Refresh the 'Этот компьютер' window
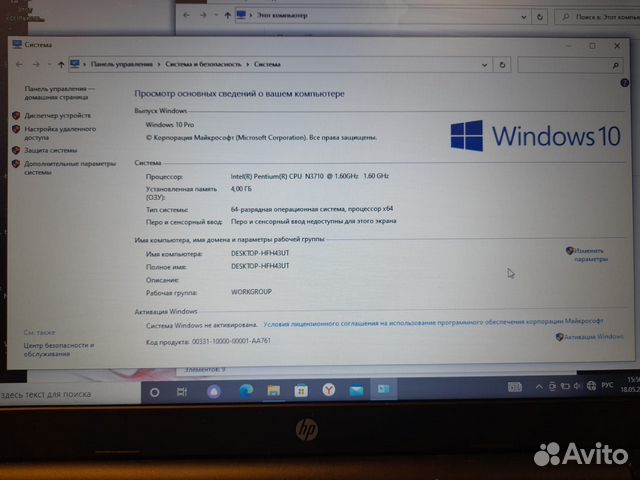The height and width of the screenshot is (480, 640). click(540, 17)
